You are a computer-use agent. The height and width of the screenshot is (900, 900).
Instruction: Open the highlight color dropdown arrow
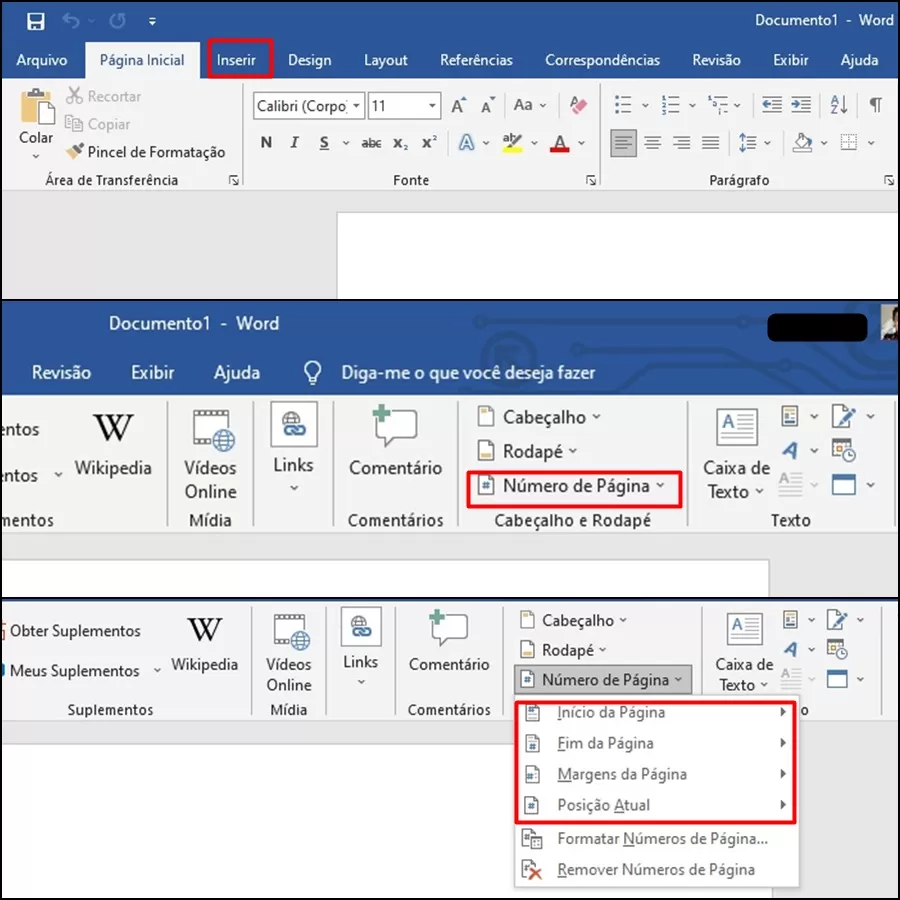[534, 143]
